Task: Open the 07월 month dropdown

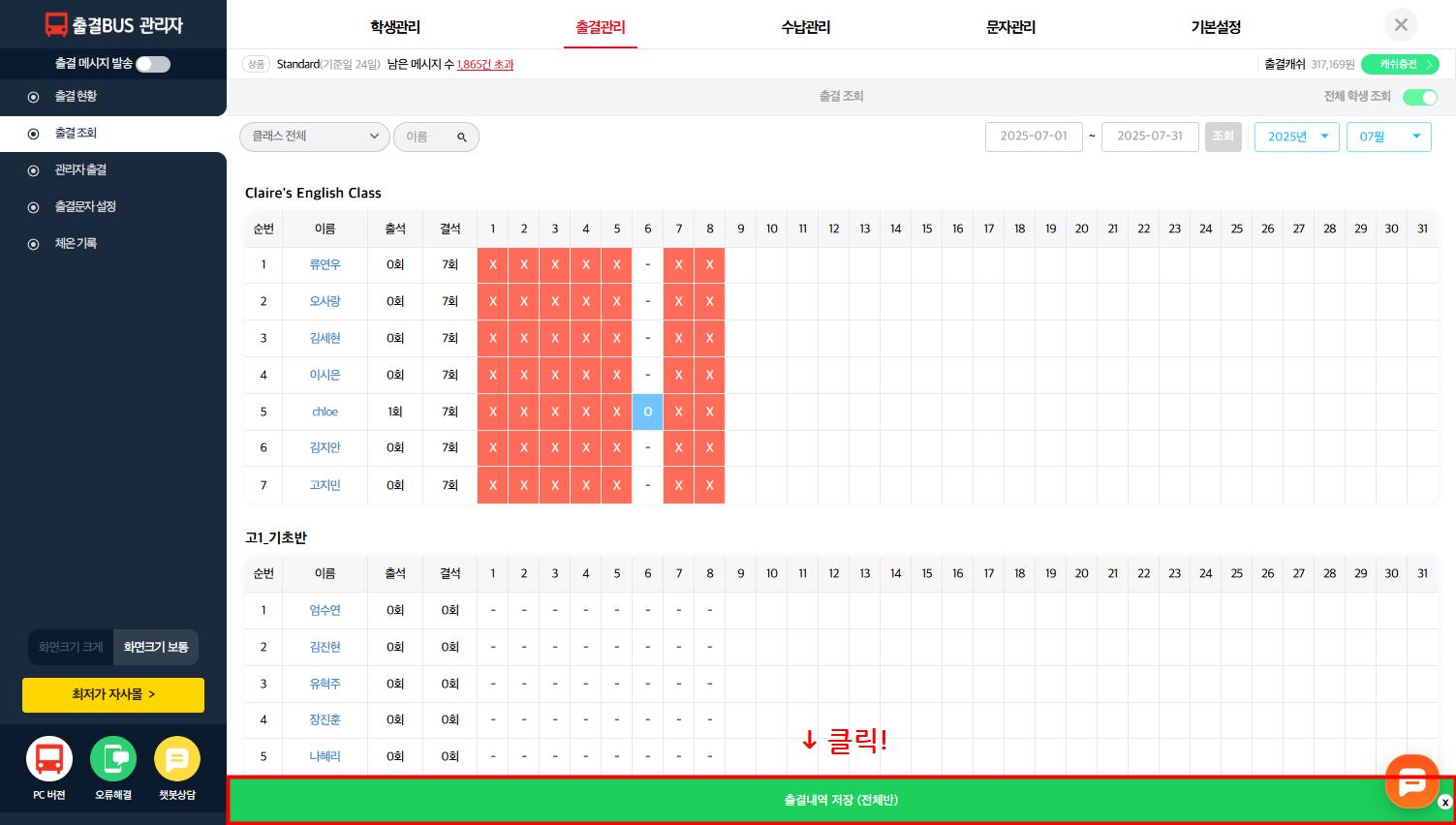Action: [1388, 137]
